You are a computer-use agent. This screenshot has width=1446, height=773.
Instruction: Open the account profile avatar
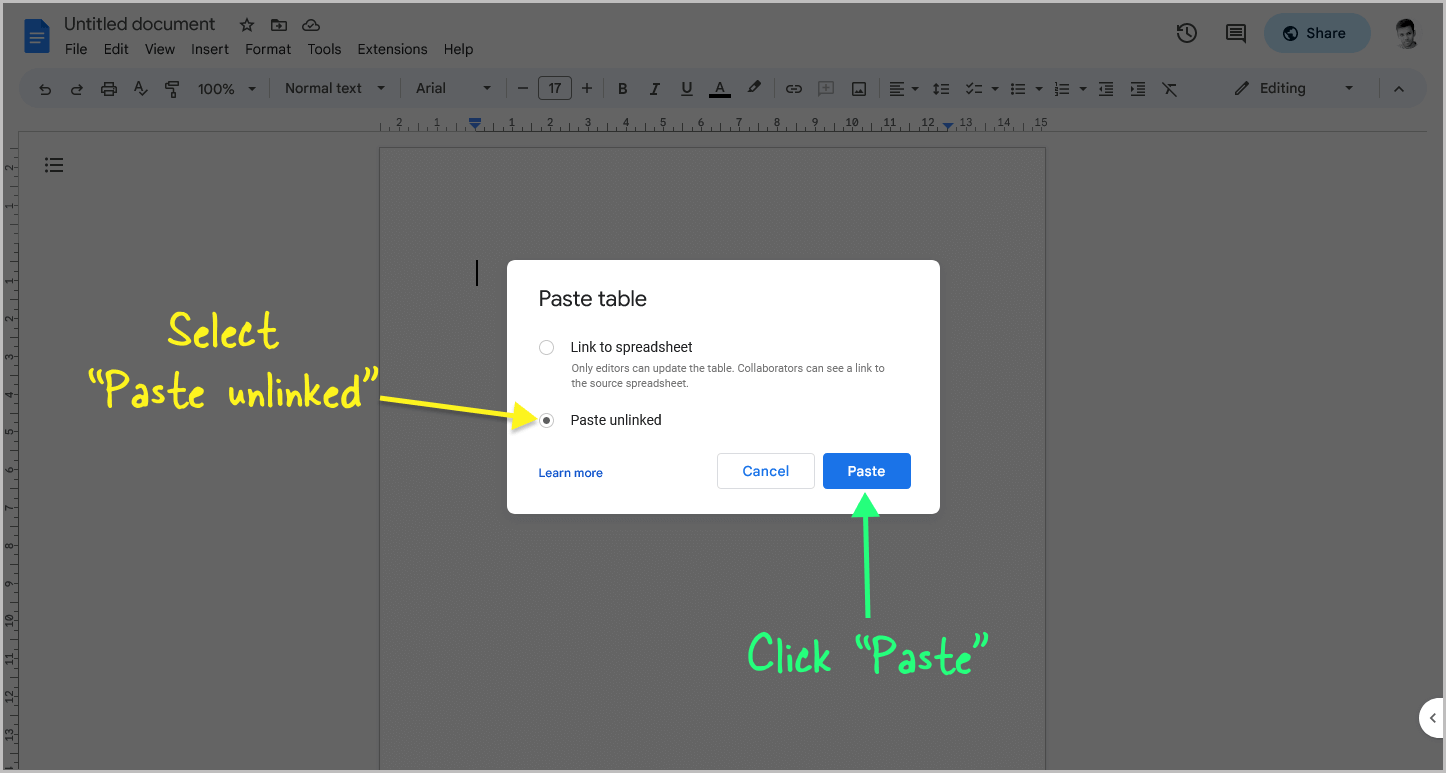coord(1407,33)
